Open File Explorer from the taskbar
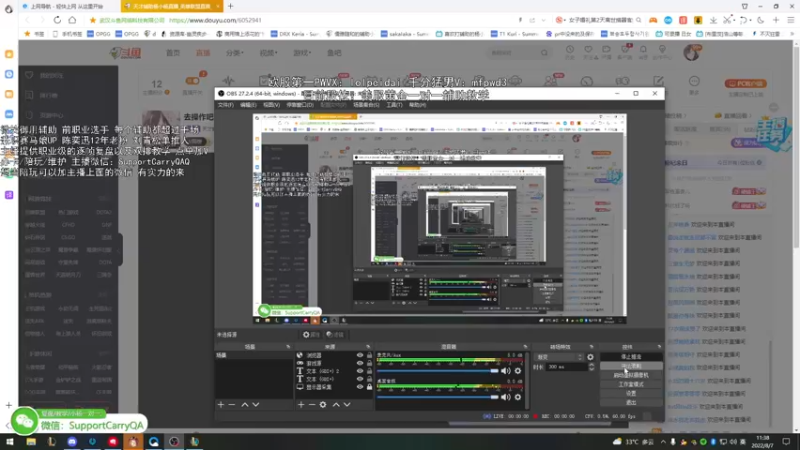The height and width of the screenshot is (450, 800). click(x=31, y=442)
